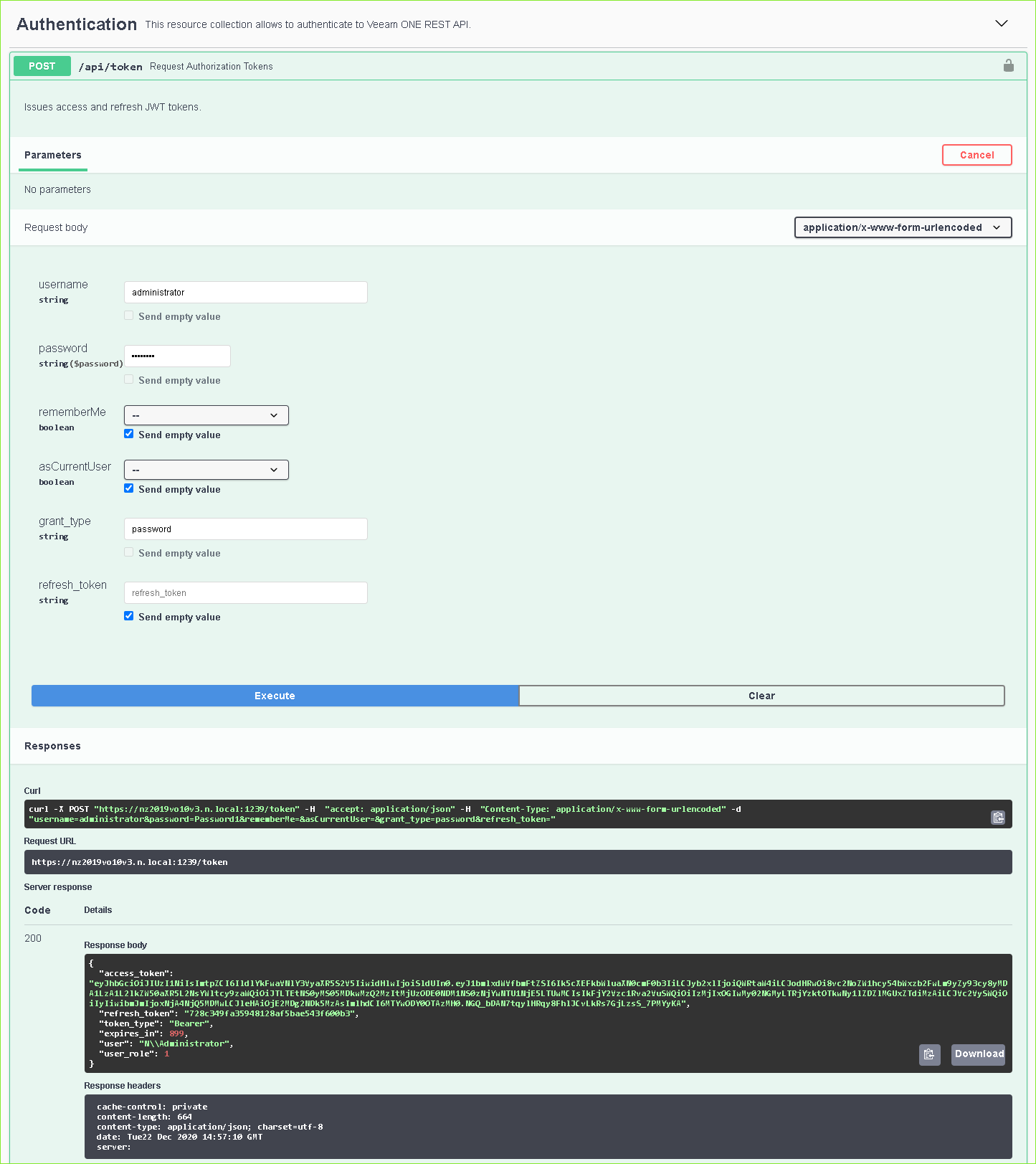Image resolution: width=1036 pixels, height=1164 pixels.
Task: Click the content-length: 664 header line
Action: (x=144, y=1117)
